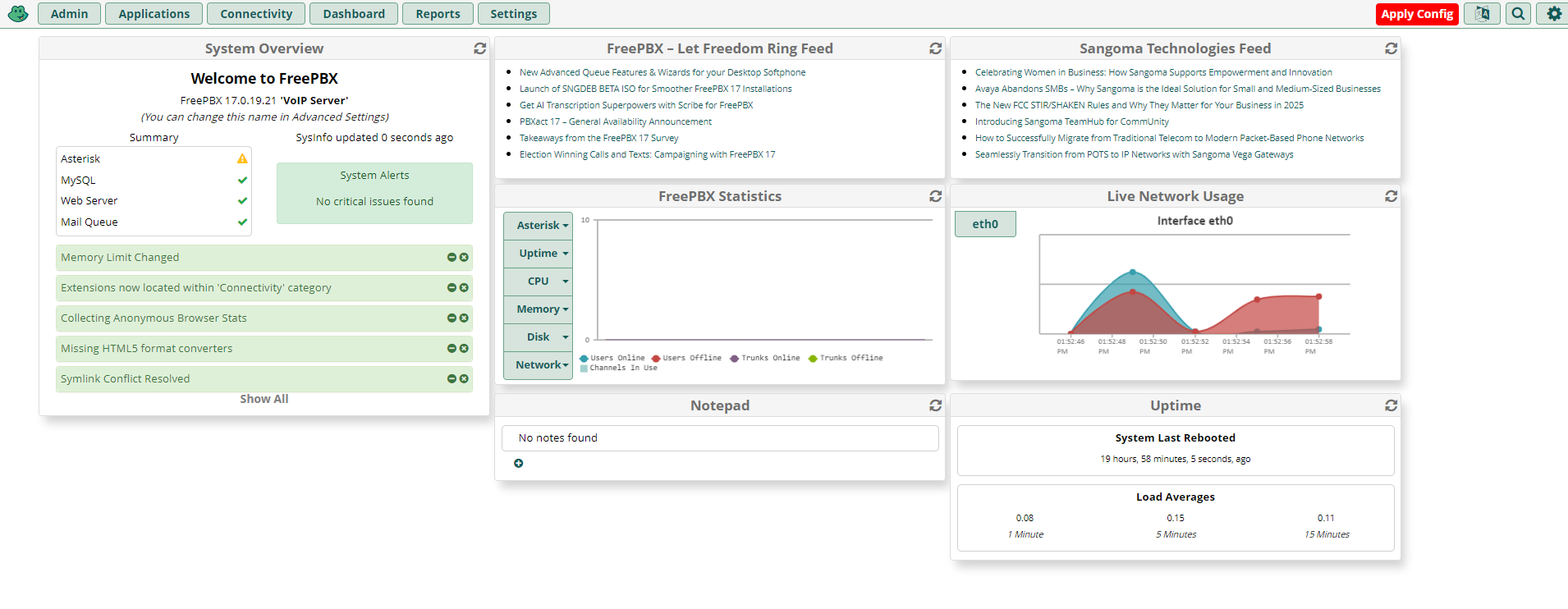Expand the Disk statistics dropdown
The image size is (1568, 609).
coord(538,337)
